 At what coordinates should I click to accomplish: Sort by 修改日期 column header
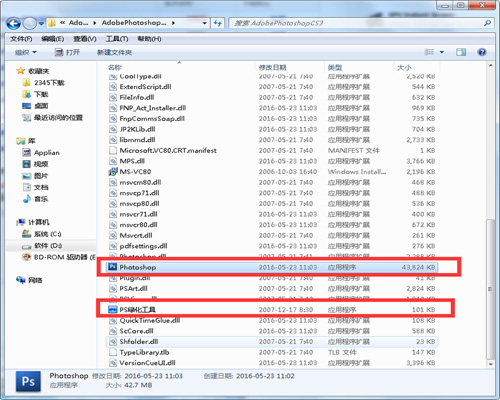click(272, 67)
